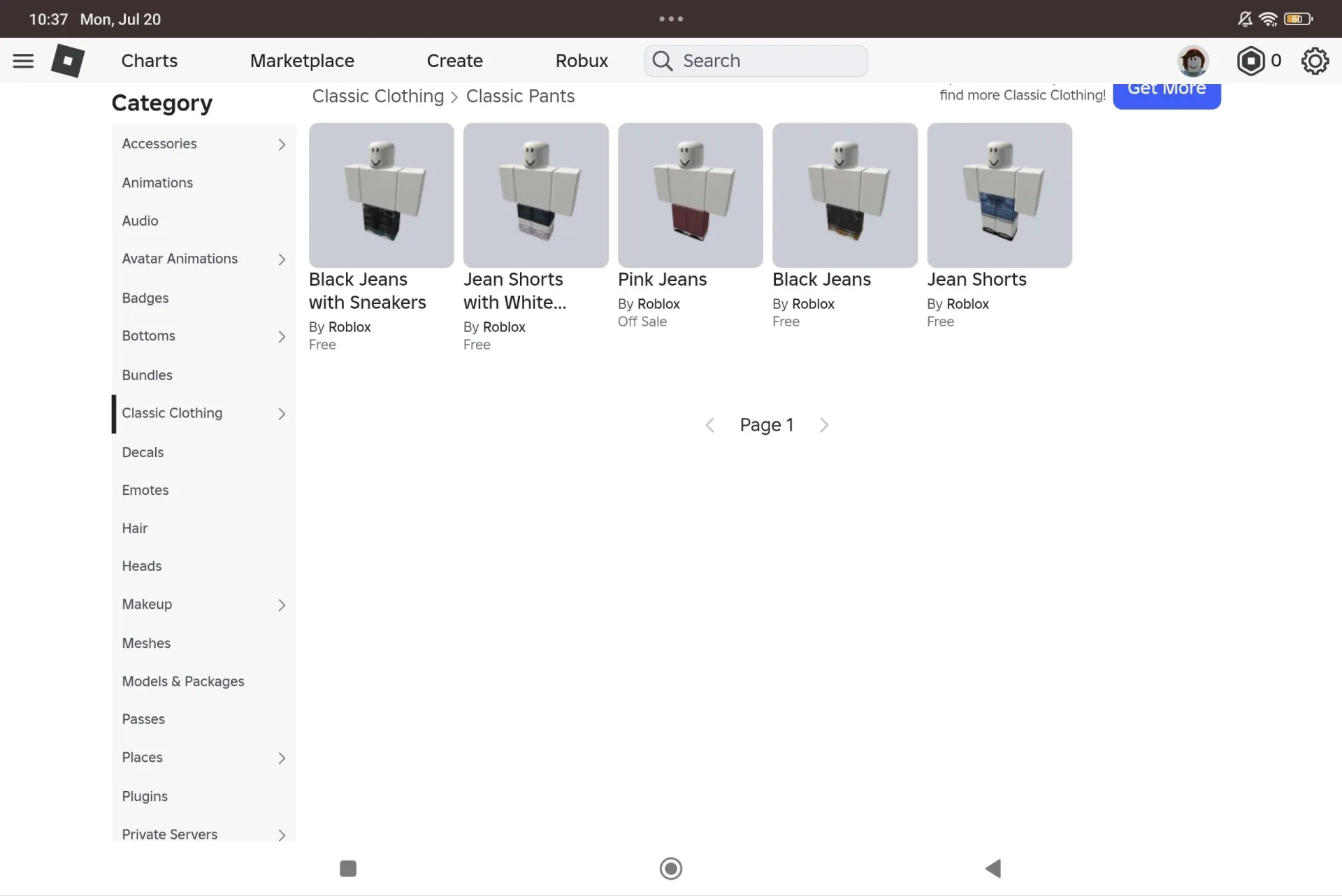Click the Robux balance icon
The height and width of the screenshot is (896, 1342).
click(x=1250, y=61)
